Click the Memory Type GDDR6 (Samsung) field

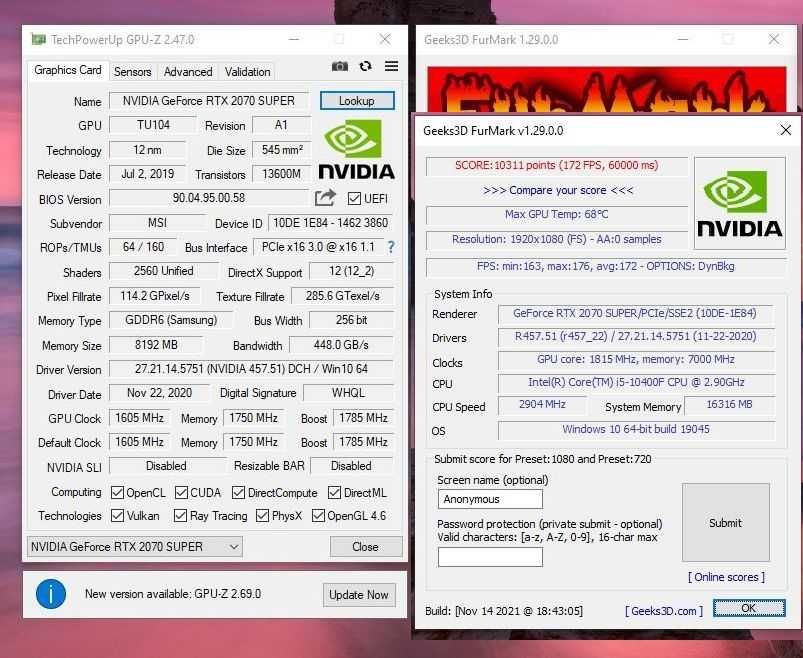(171, 320)
